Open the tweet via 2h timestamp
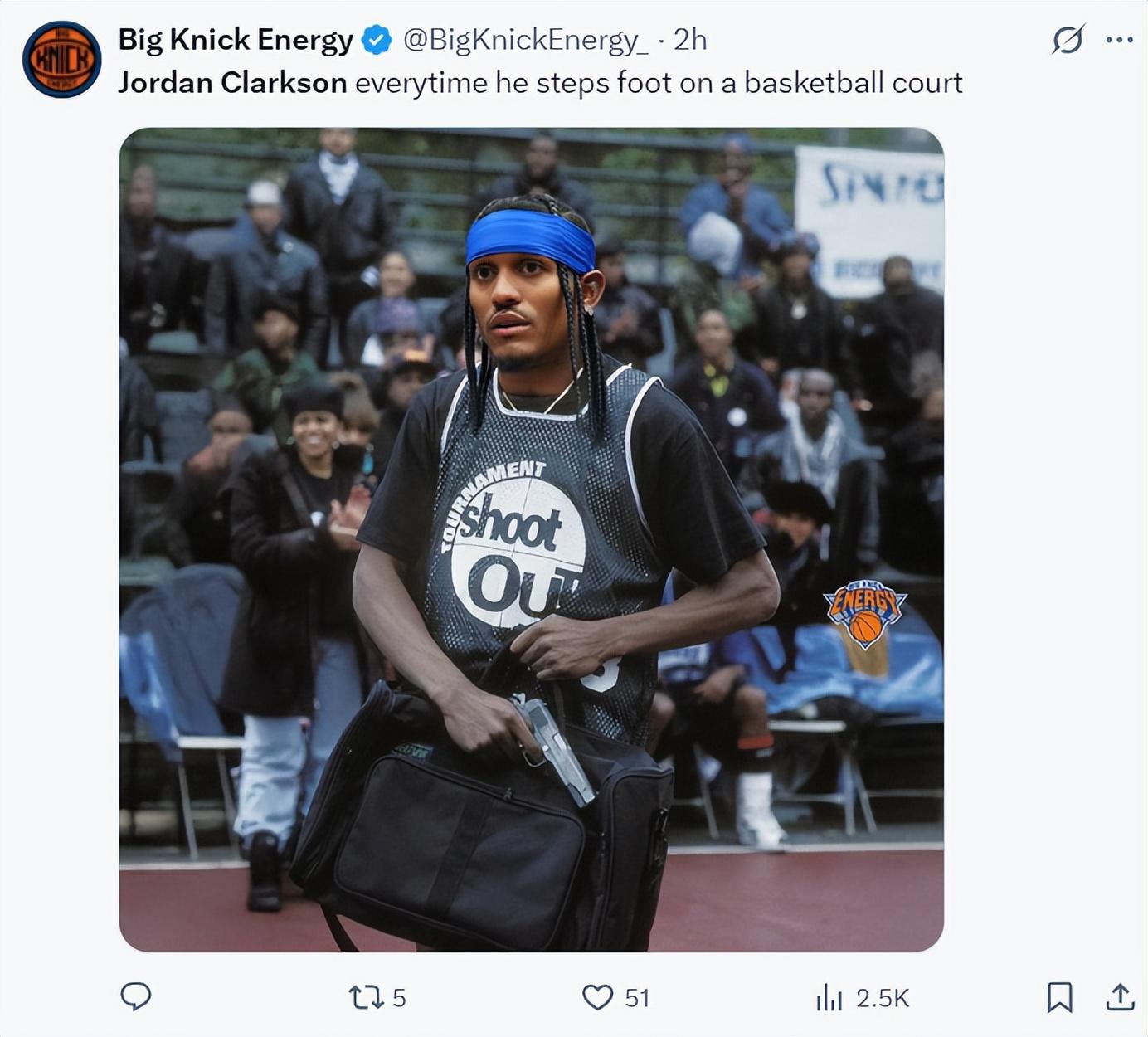Viewport: 1148px width, 1037px height. pyautogui.click(x=689, y=40)
